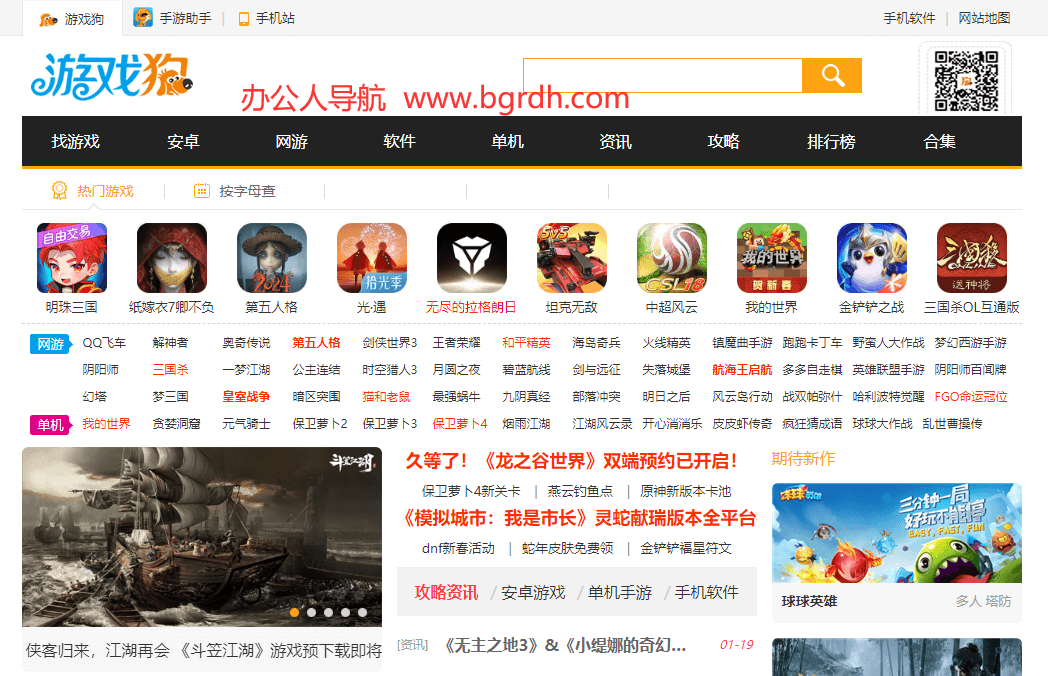The image size is (1048, 676).
Task: Select the second carousel dot
Action: pos(311,612)
